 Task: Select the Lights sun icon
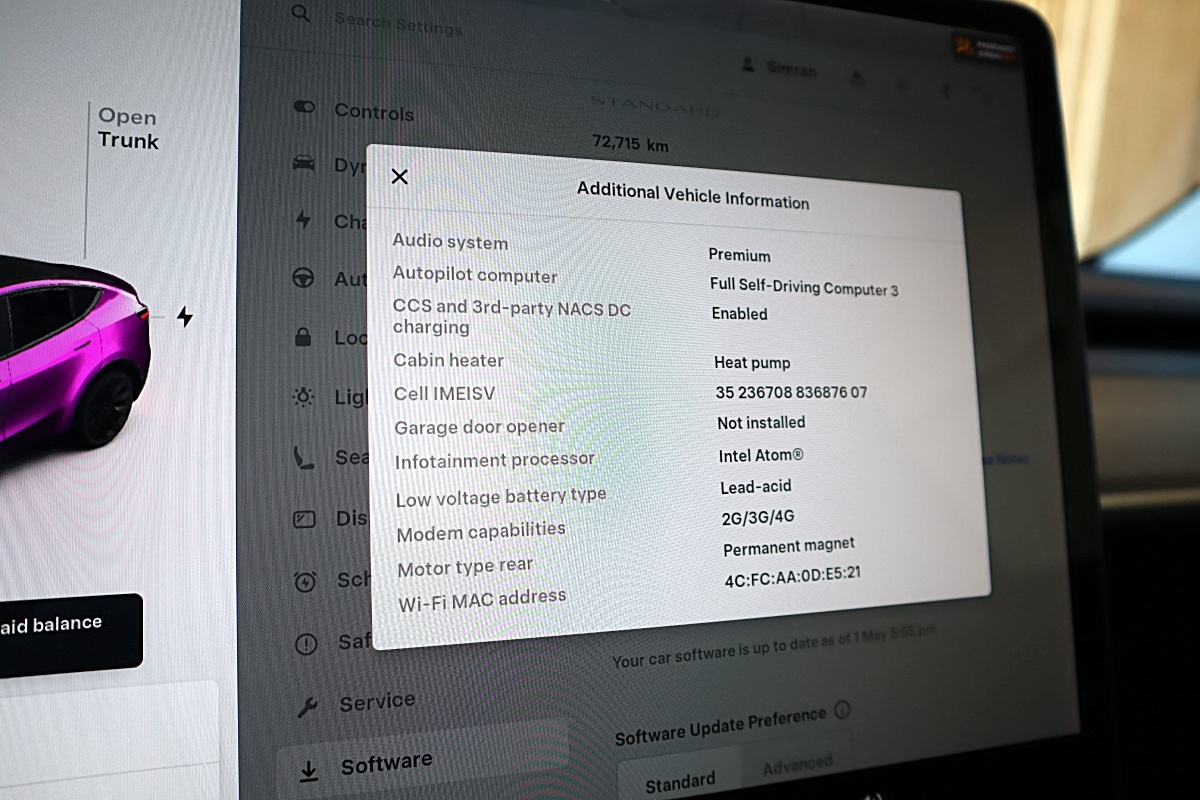(303, 397)
